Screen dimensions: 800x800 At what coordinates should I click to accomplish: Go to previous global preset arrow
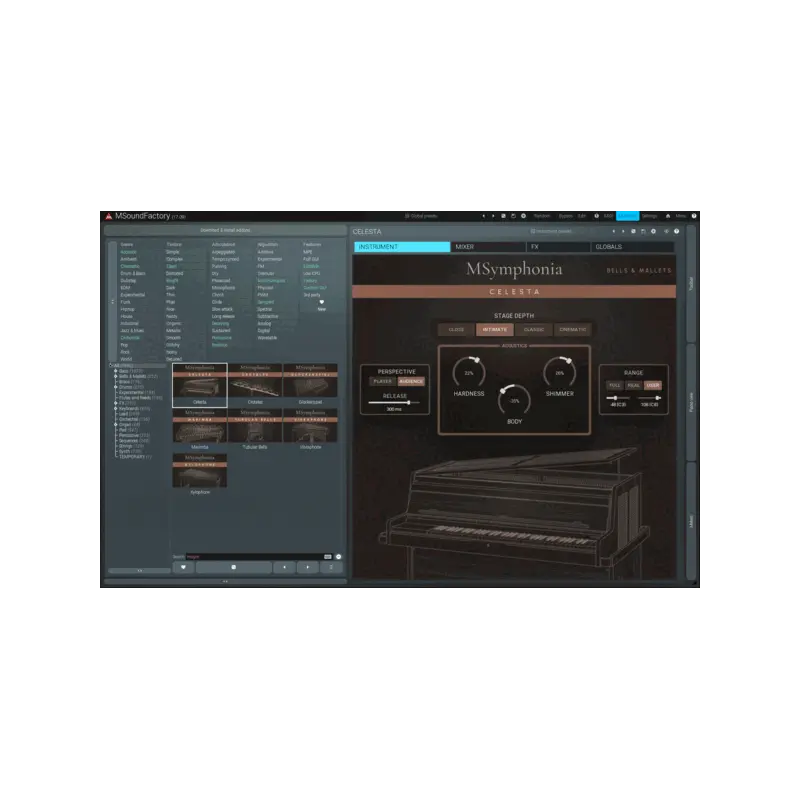[484, 216]
